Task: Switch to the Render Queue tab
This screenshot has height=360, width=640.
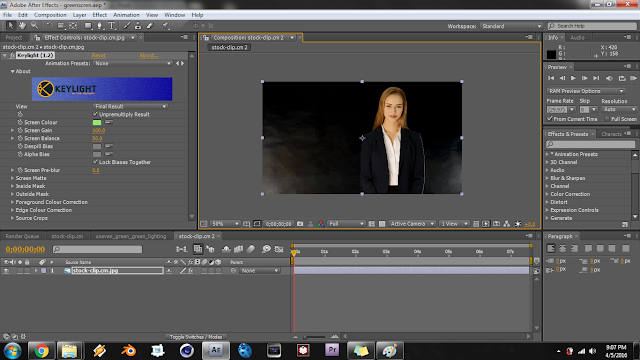Action: tap(22, 236)
